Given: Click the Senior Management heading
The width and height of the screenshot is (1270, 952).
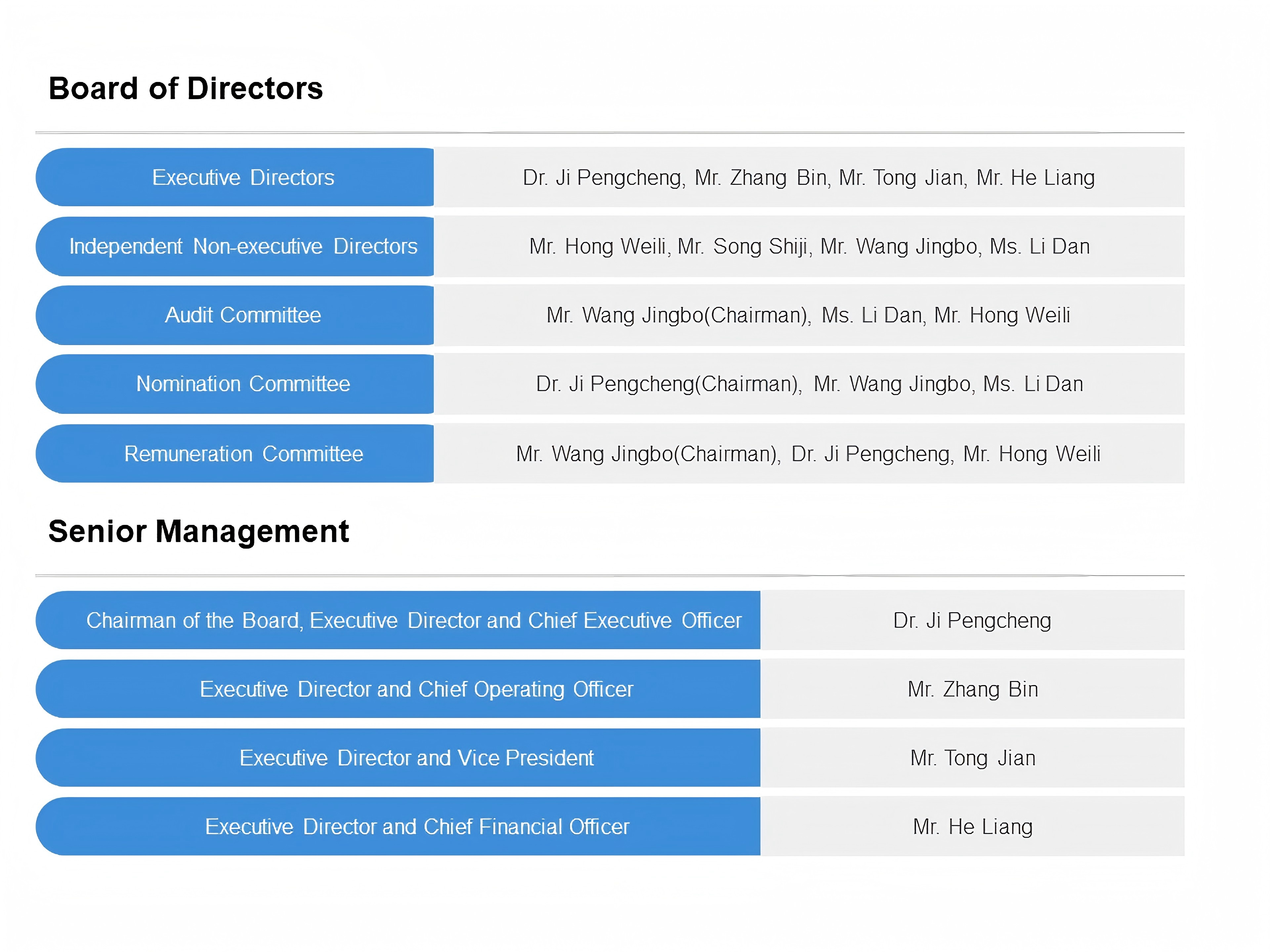Looking at the screenshot, I should coord(199,531).
